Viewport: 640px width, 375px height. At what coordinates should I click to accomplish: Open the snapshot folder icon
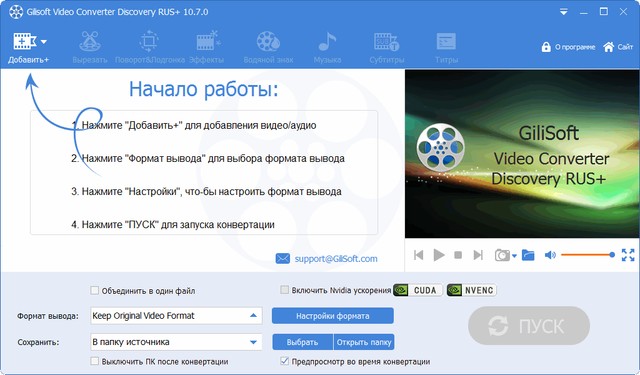(x=528, y=255)
